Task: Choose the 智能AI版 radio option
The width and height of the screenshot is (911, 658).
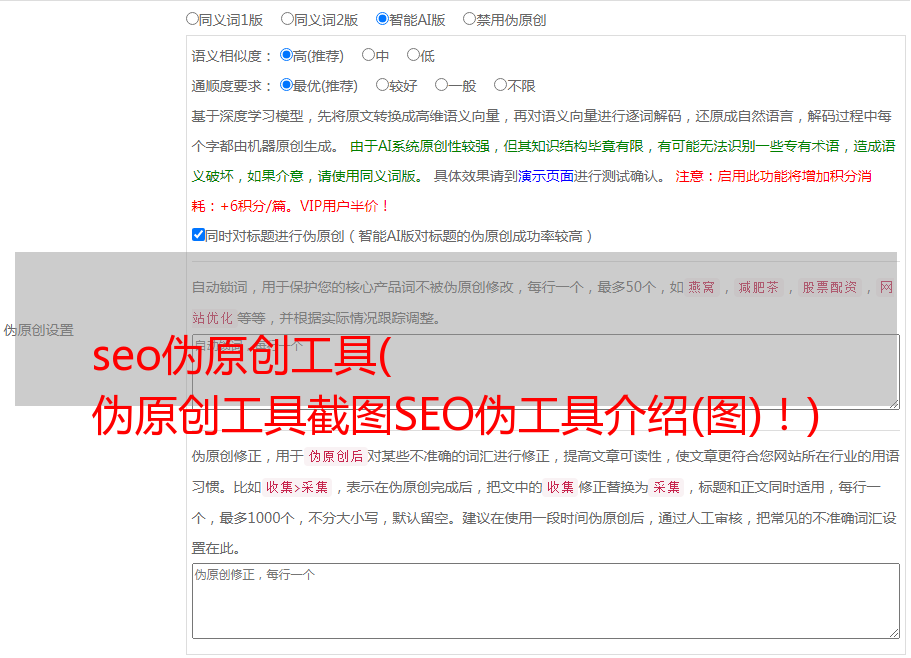Action: point(382,19)
